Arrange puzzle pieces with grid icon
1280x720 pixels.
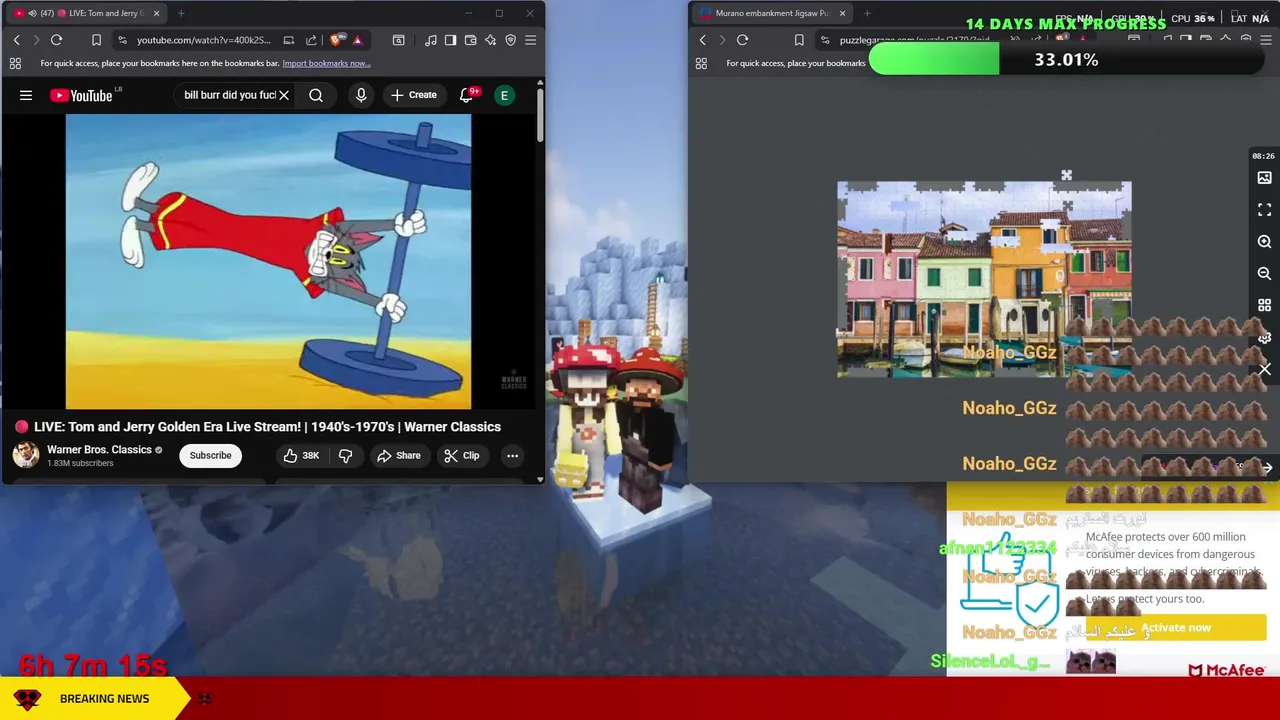click(1264, 305)
